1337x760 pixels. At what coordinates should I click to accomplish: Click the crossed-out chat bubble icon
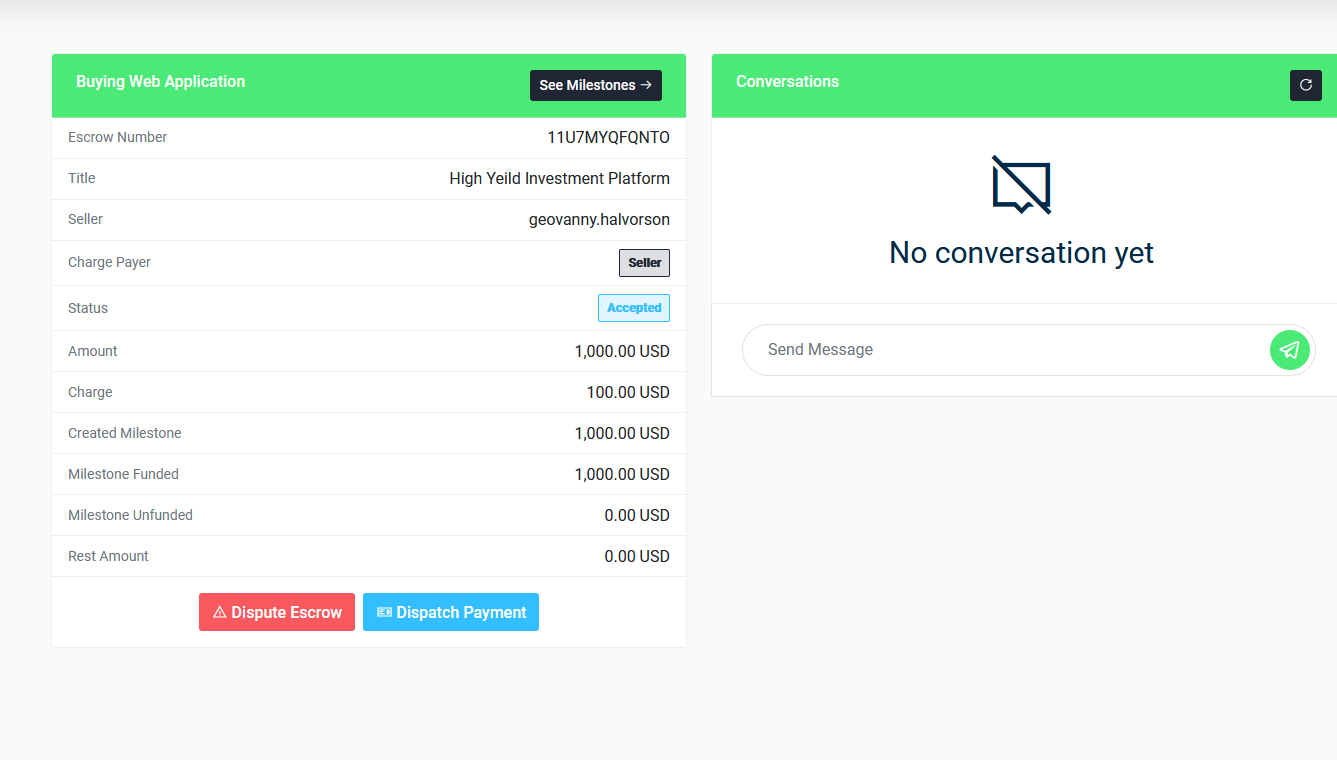point(1021,185)
